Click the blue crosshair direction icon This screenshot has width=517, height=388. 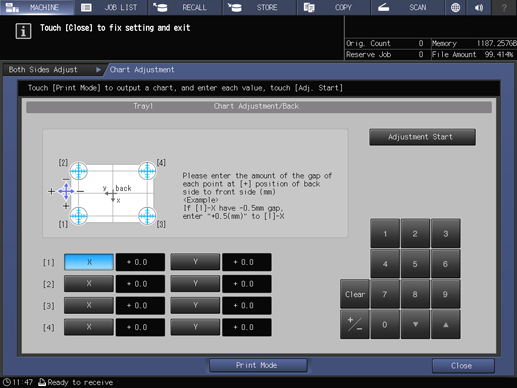coord(66,191)
